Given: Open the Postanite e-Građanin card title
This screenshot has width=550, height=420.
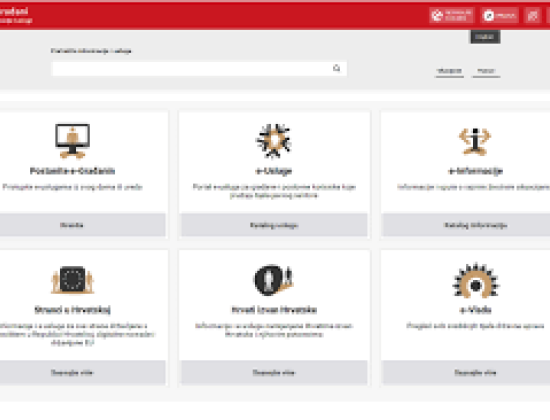Looking at the screenshot, I should coord(72,171).
